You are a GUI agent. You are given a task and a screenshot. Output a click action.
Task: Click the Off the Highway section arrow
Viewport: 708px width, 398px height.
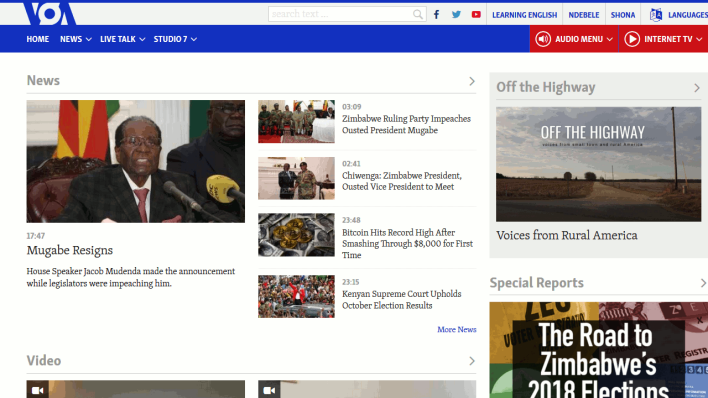(697, 88)
